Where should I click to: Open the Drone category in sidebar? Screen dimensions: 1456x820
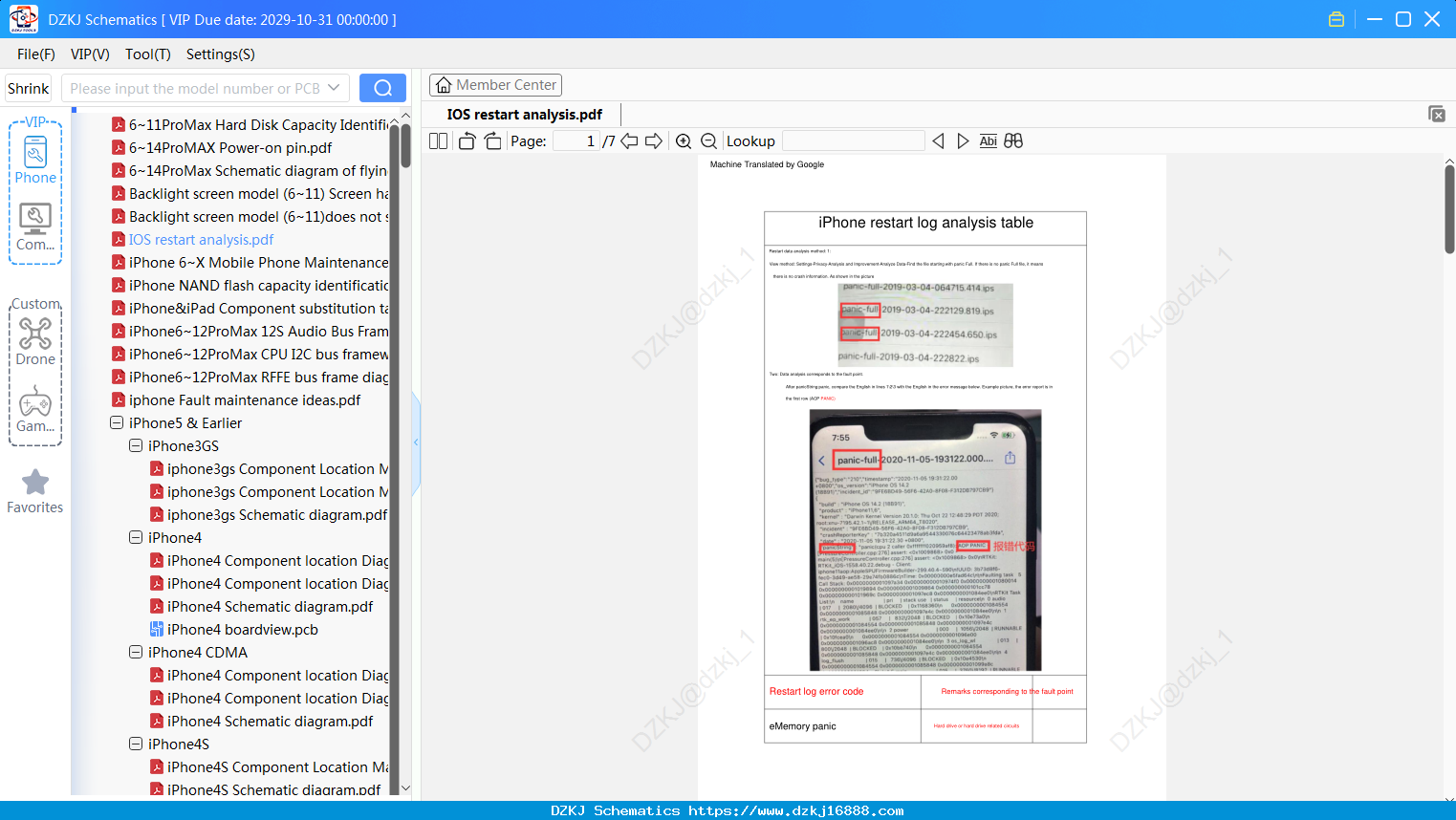(35, 341)
